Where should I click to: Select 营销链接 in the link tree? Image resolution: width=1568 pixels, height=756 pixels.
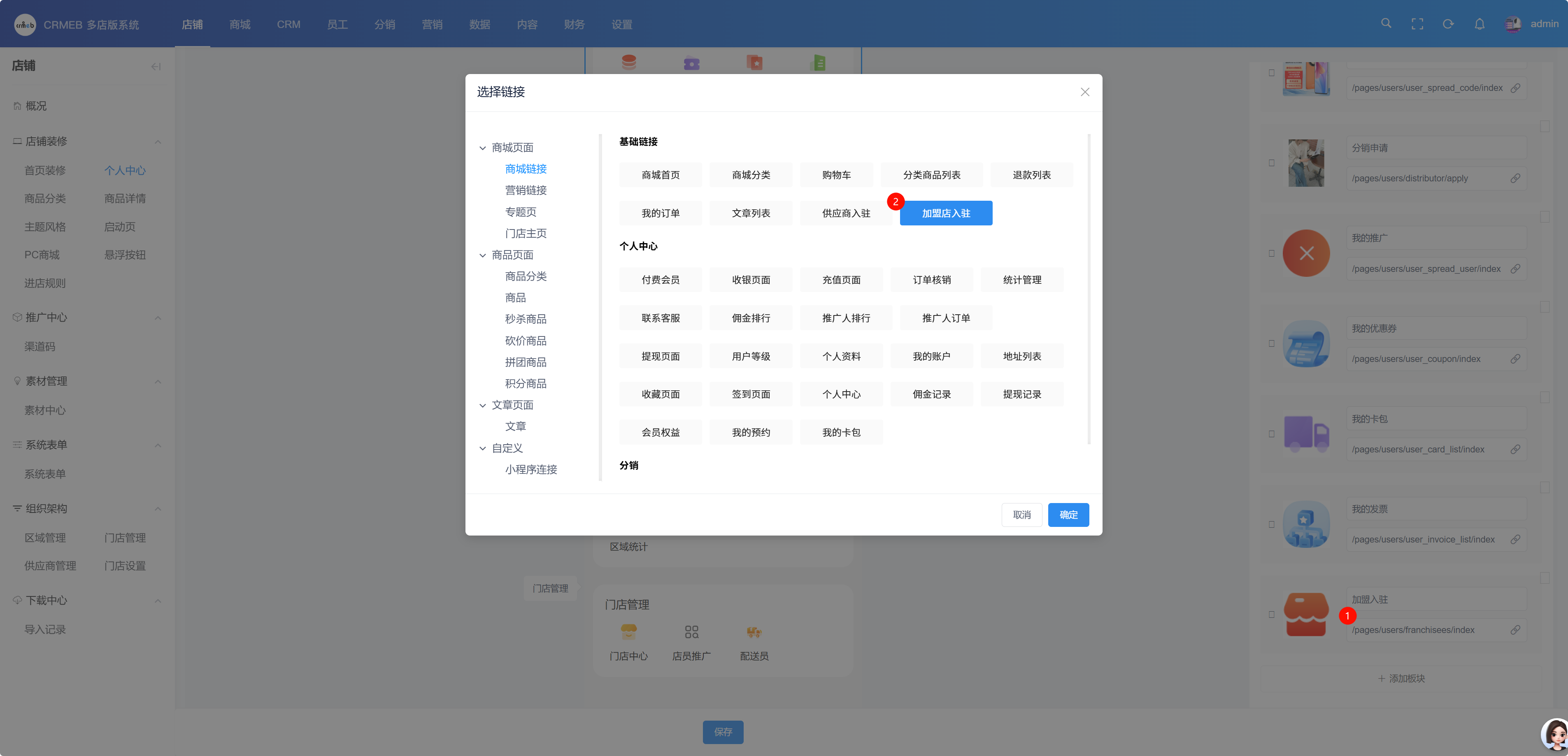click(525, 190)
